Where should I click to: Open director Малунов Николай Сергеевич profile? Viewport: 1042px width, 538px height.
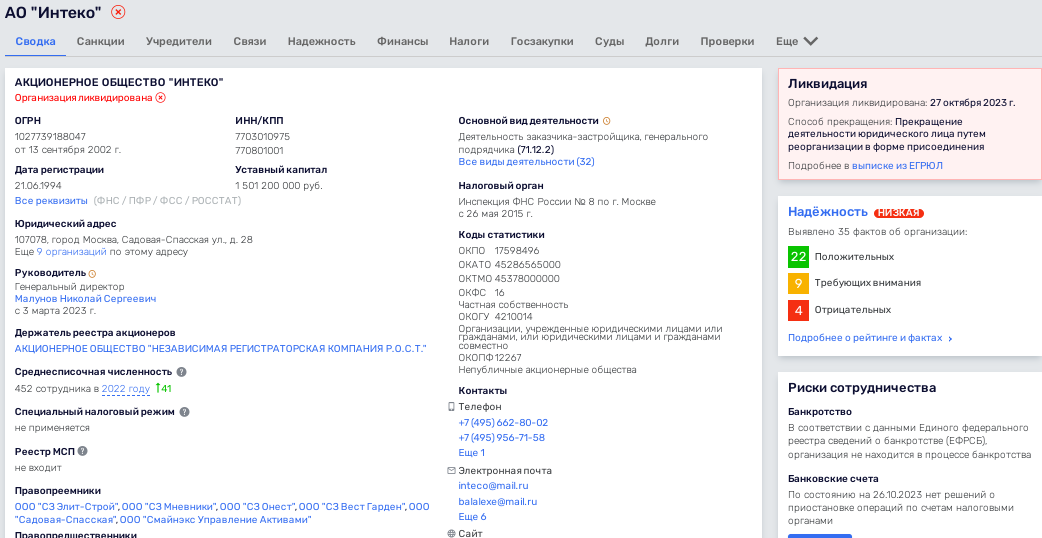click(x=85, y=299)
